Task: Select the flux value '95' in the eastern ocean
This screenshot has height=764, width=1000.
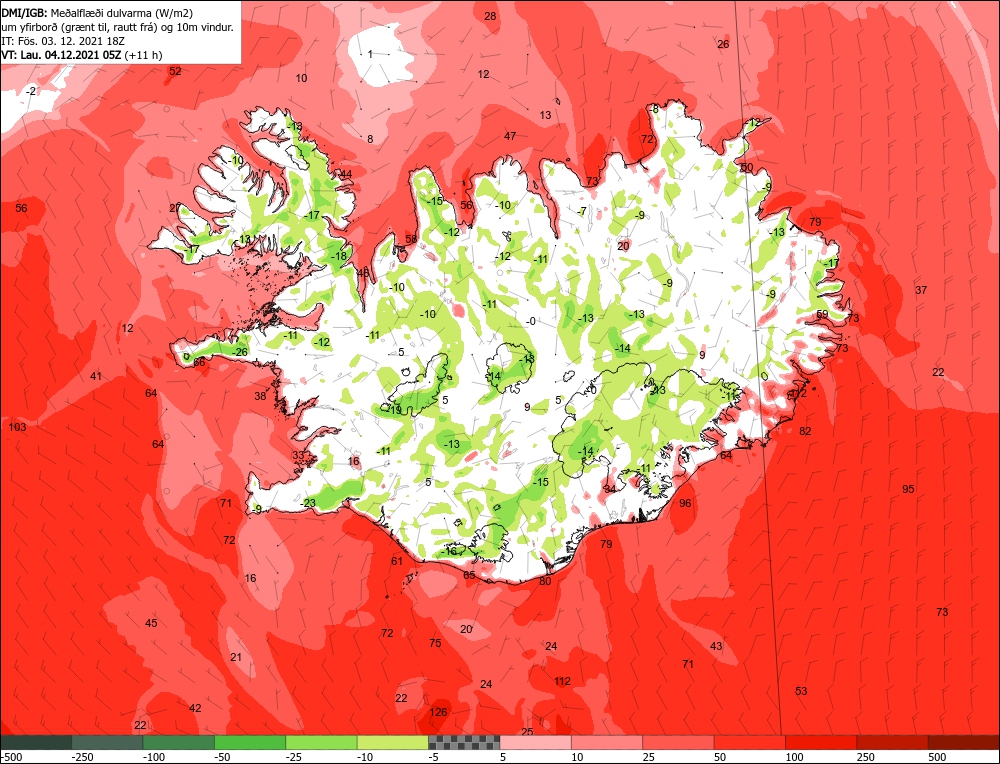Action: point(908,489)
